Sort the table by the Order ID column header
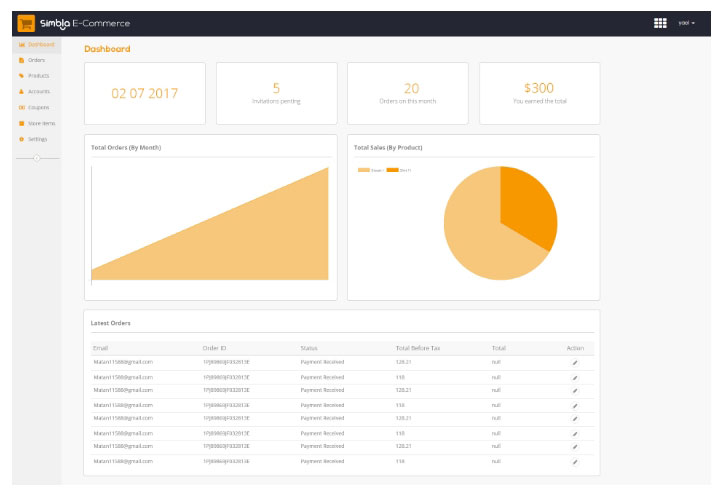The height and width of the screenshot is (497, 723). click(x=214, y=348)
